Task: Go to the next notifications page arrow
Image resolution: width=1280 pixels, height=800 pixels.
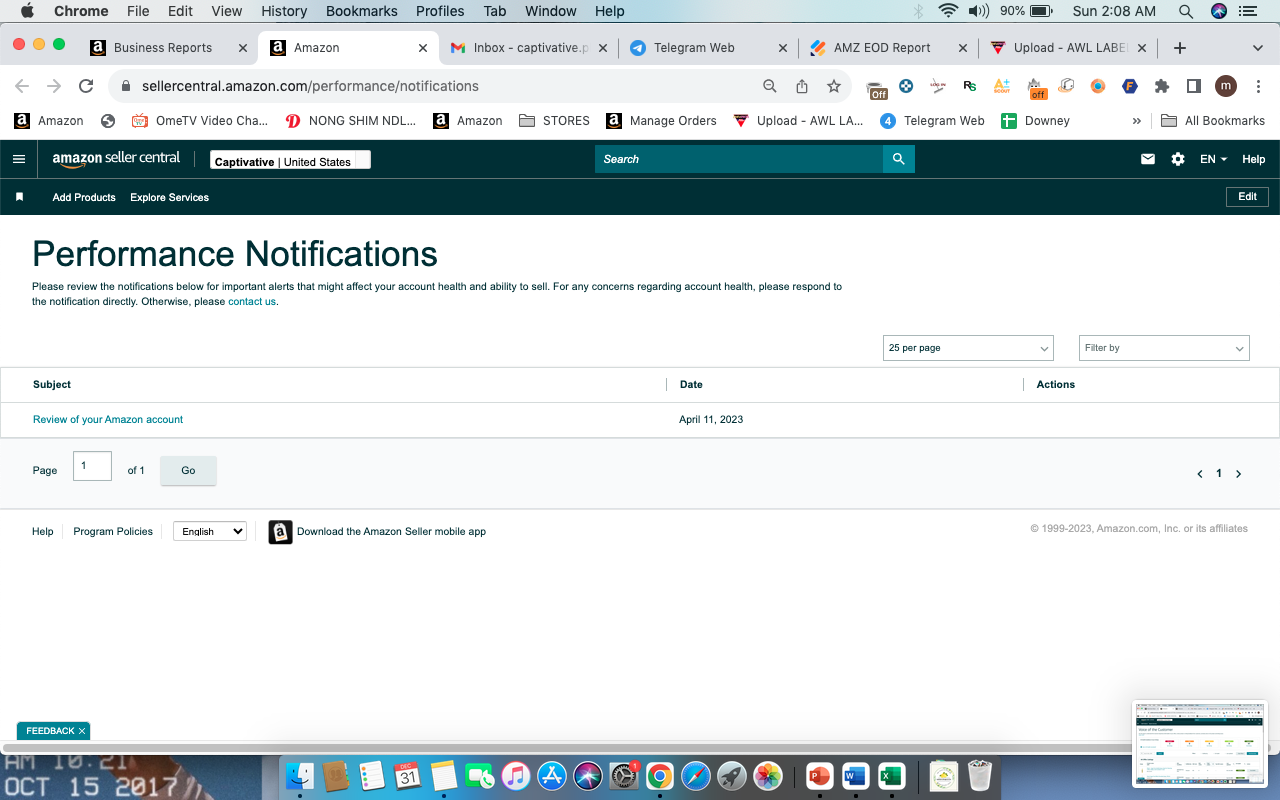Action: coord(1238,474)
